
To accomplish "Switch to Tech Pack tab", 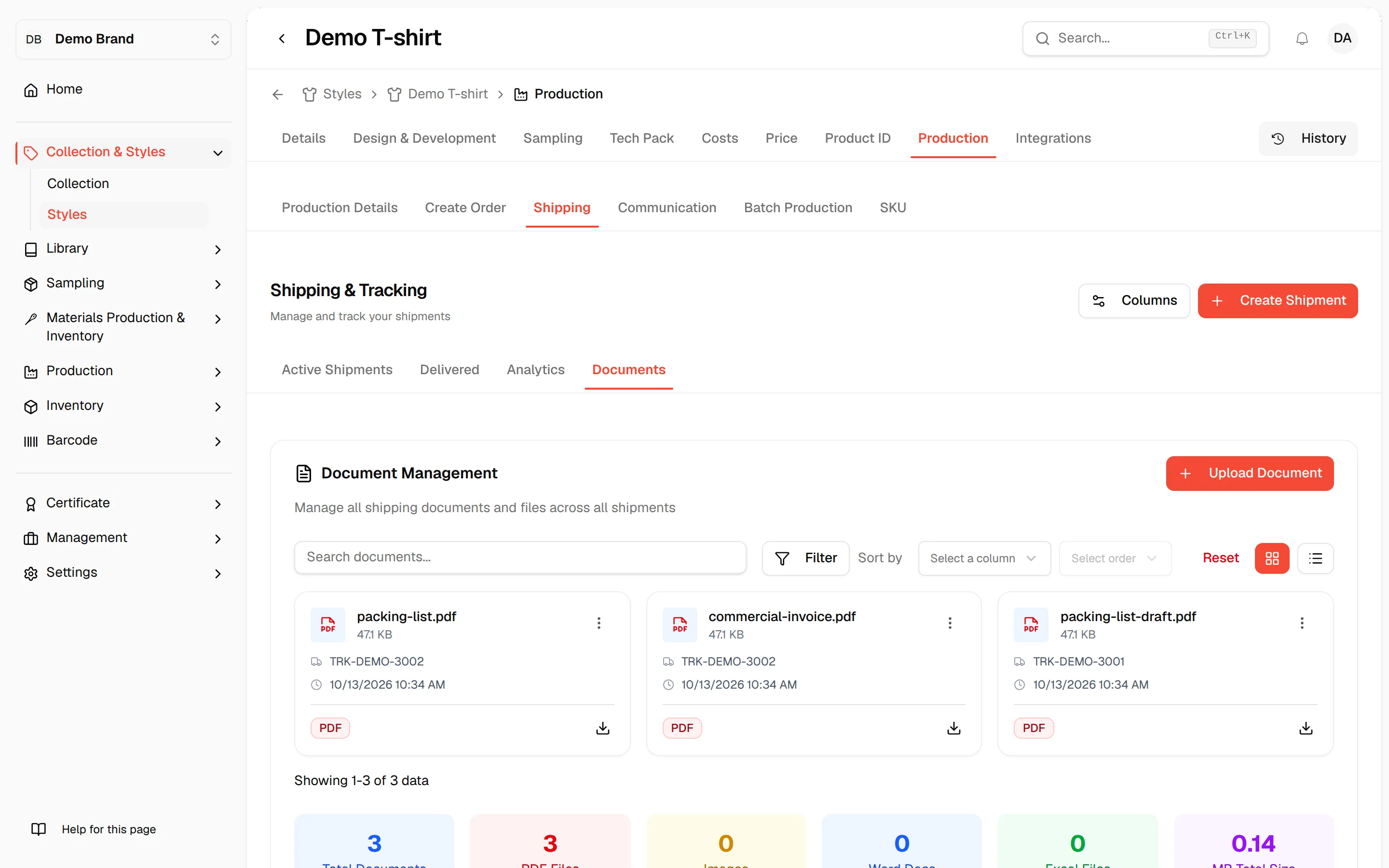I will pos(642,138).
